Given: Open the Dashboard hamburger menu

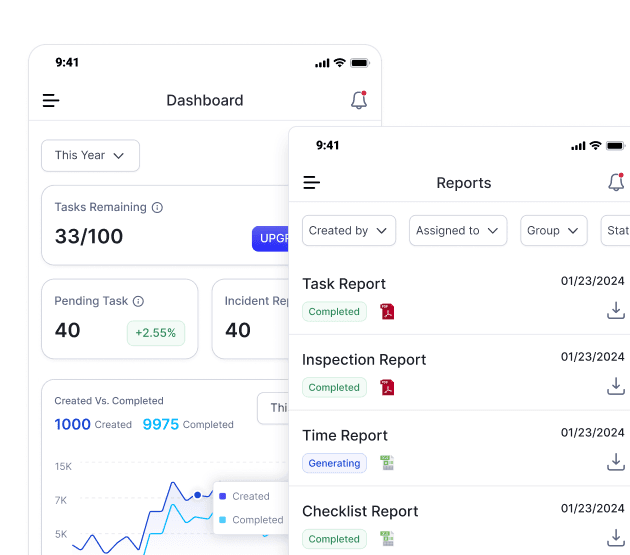Looking at the screenshot, I should 51,100.
